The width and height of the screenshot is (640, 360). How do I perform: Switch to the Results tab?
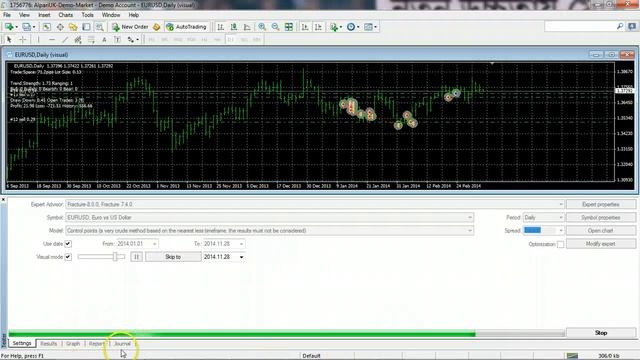[x=49, y=344]
